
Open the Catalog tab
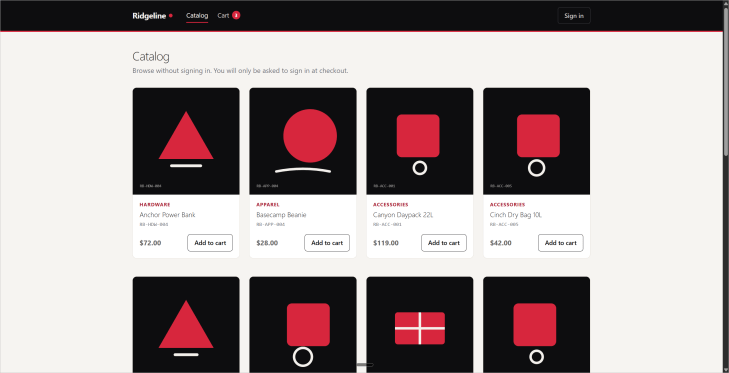click(x=197, y=16)
